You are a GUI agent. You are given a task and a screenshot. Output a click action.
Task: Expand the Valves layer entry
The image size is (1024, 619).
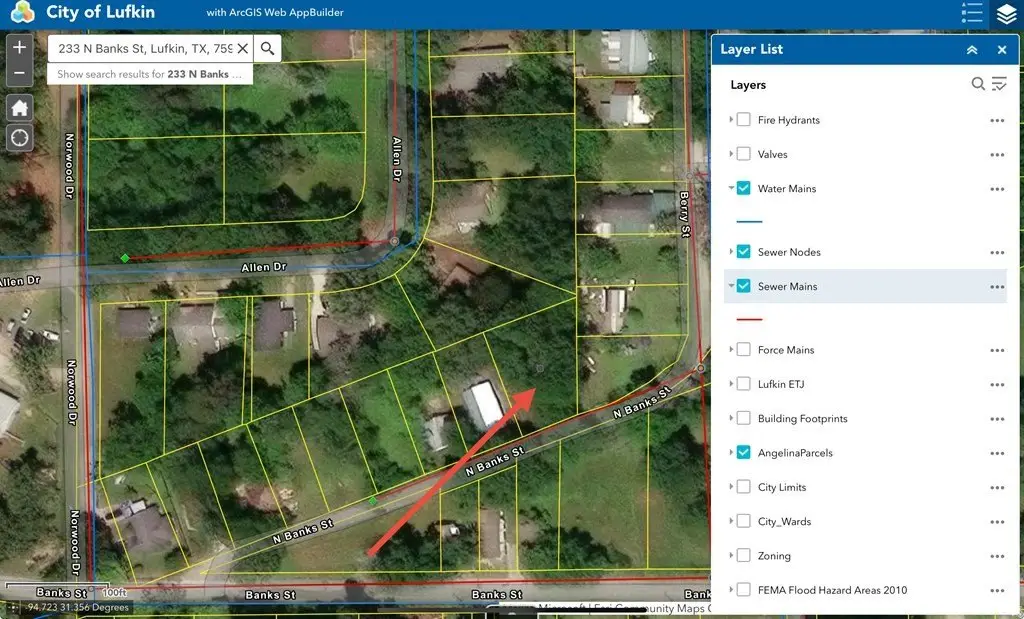[731, 155]
